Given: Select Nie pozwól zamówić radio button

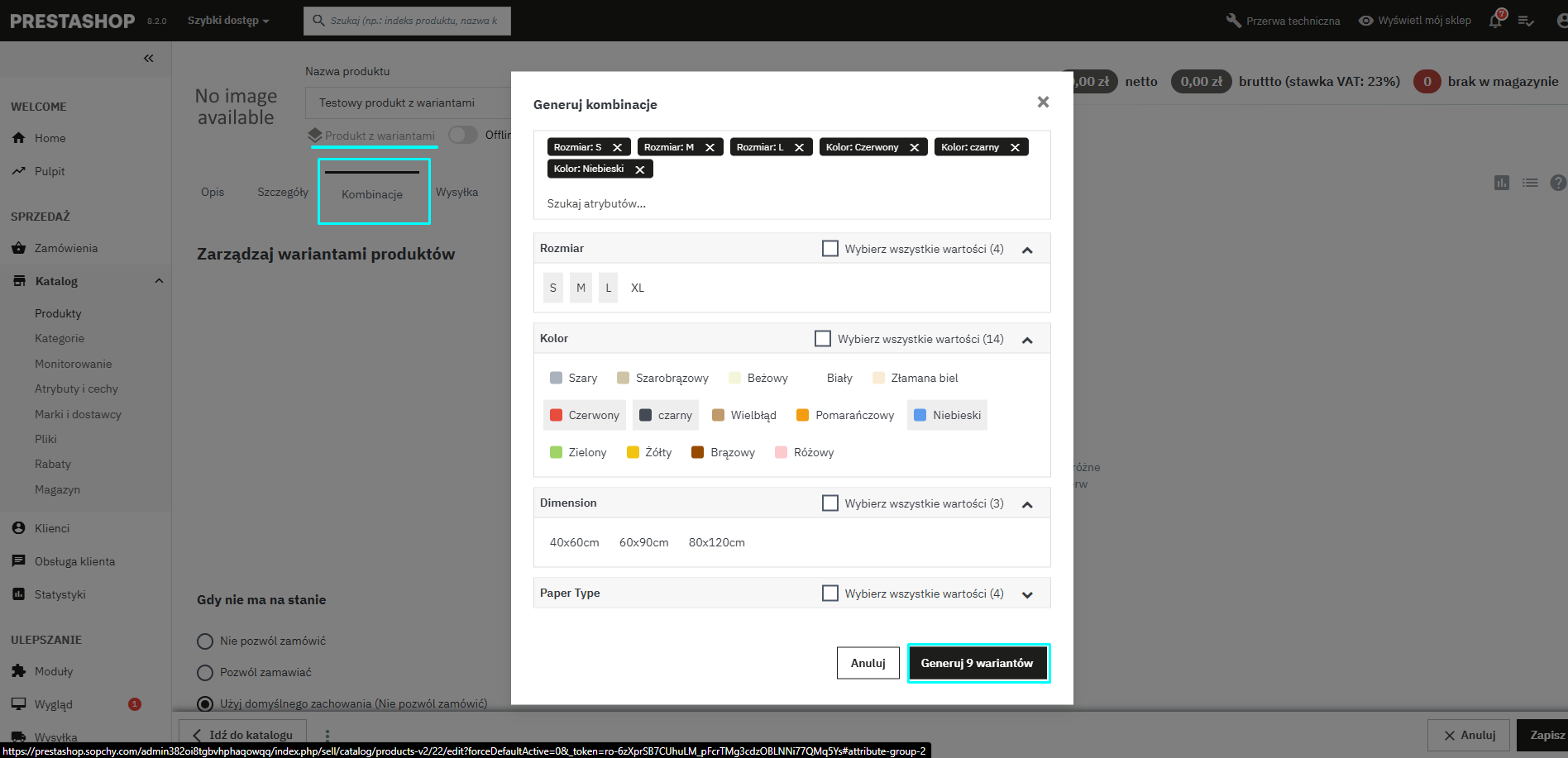Looking at the screenshot, I should pyautogui.click(x=205, y=641).
